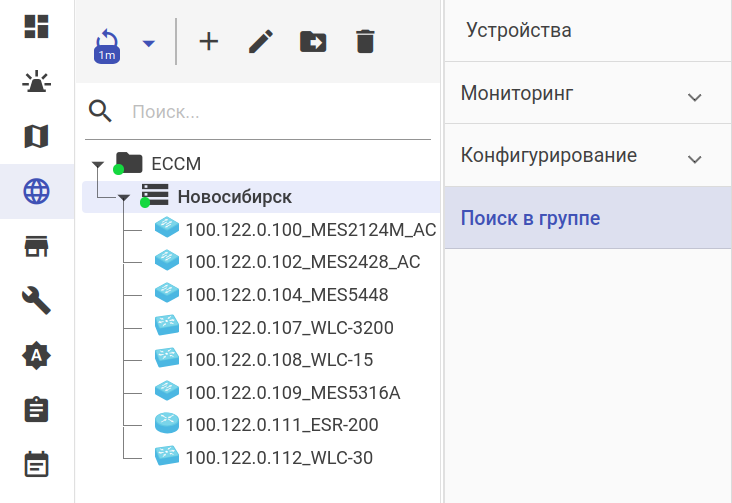
Task: Click the pencil edit icon
Action: click(x=261, y=42)
